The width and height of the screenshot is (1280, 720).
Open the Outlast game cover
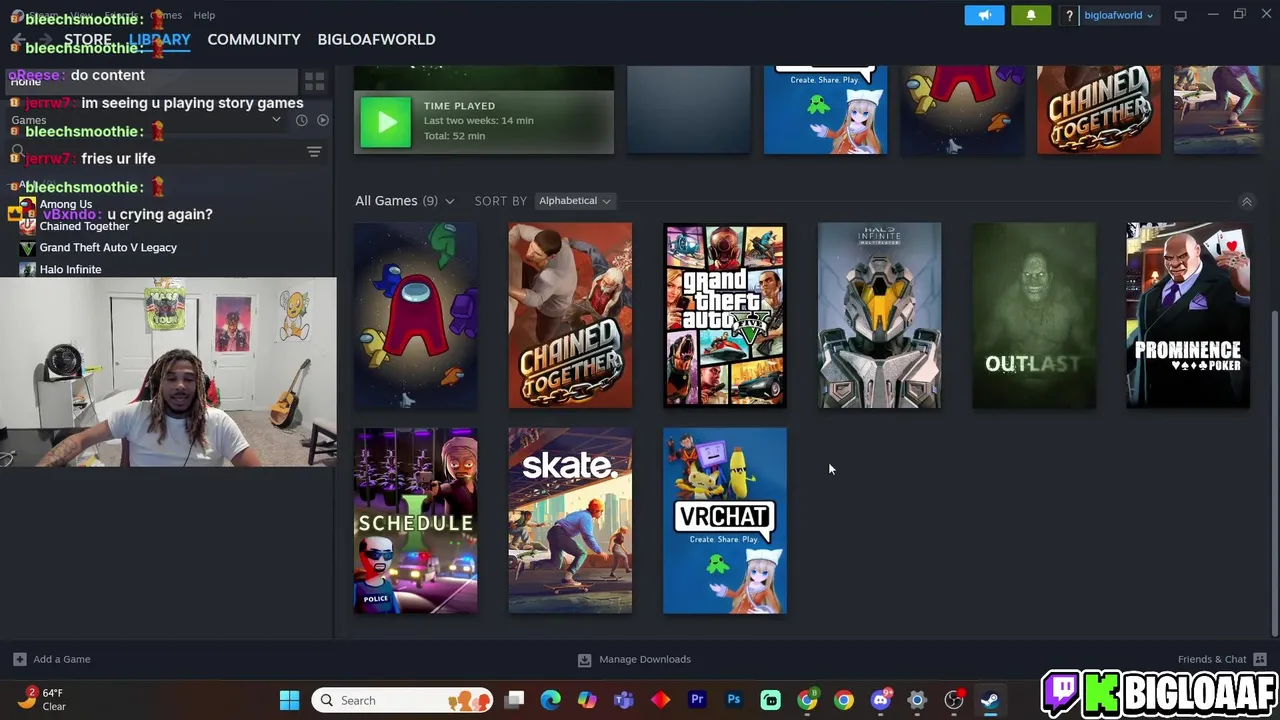coord(1034,316)
